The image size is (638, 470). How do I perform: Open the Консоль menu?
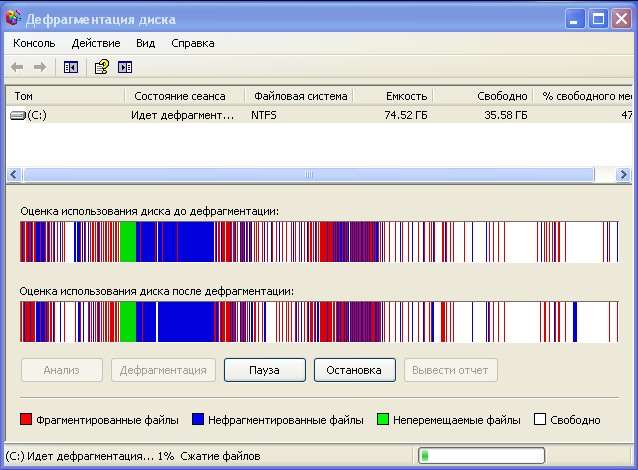coord(34,43)
